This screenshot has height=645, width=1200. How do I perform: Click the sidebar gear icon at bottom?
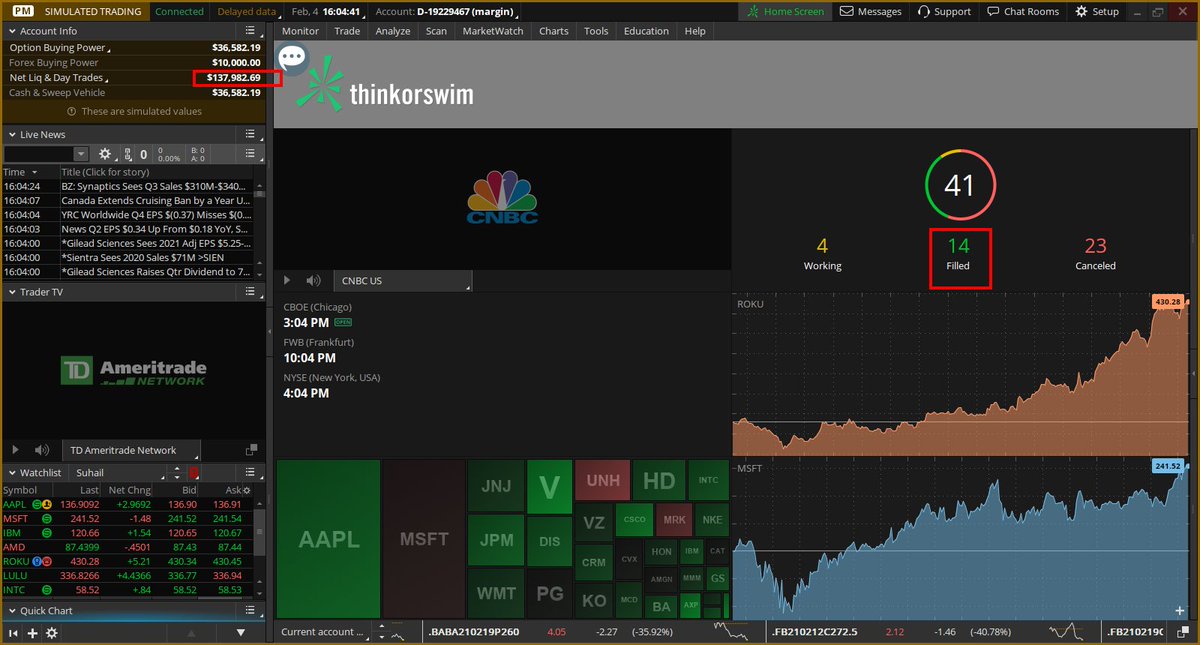(x=52, y=633)
